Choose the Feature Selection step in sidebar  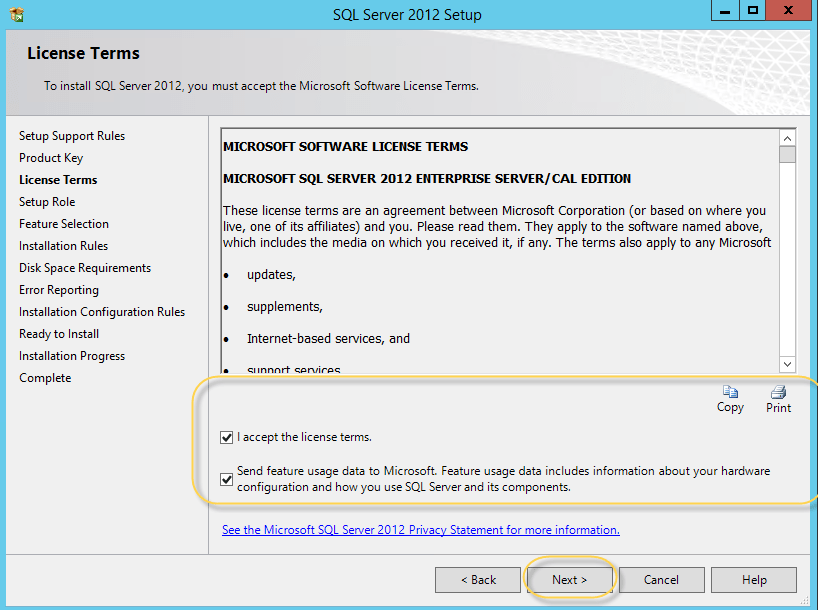(x=64, y=224)
